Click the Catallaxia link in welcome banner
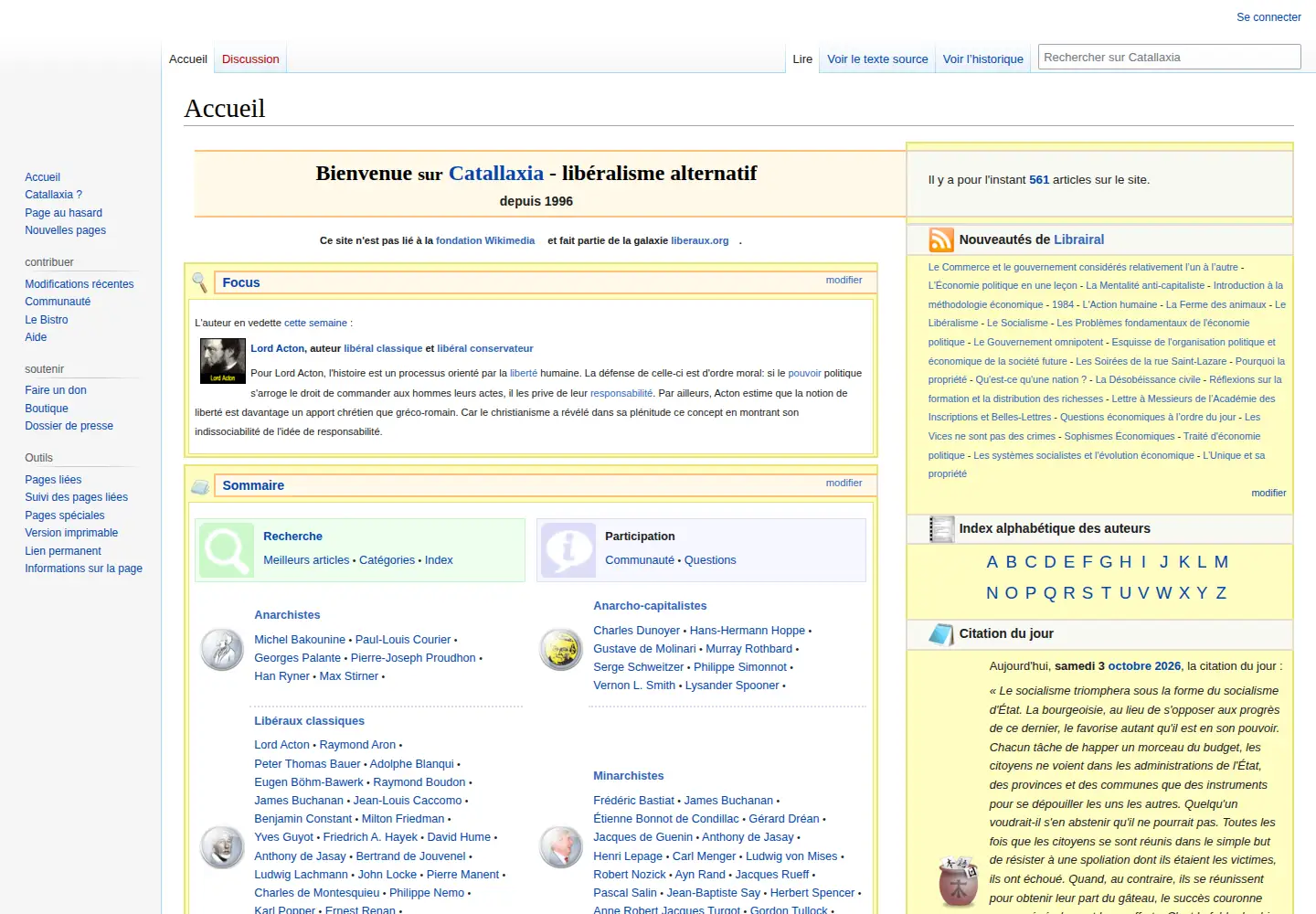The image size is (1316, 914). [x=496, y=174]
